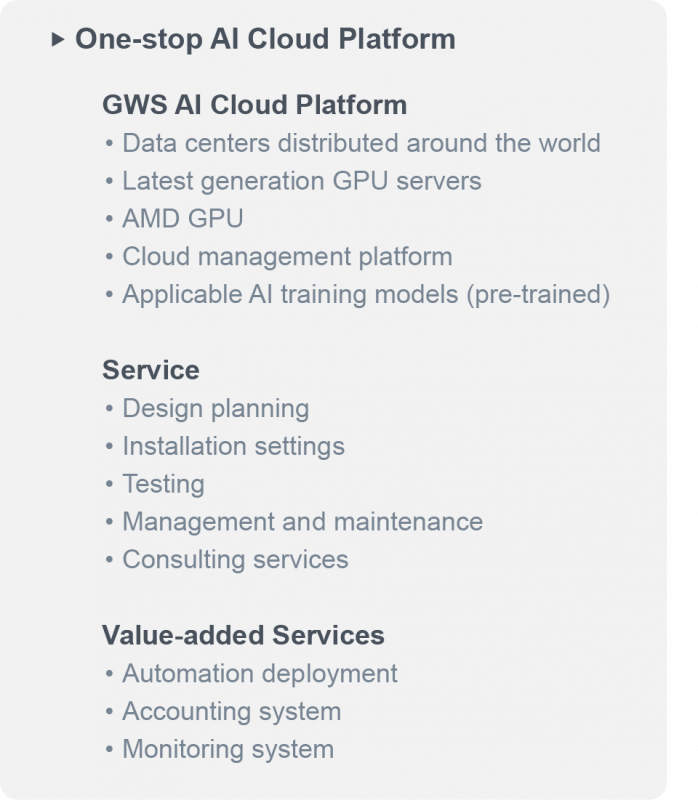This screenshot has width=698, height=800.
Task: Select the GWS AI Cloud Platform subheading
Action: tap(255, 105)
